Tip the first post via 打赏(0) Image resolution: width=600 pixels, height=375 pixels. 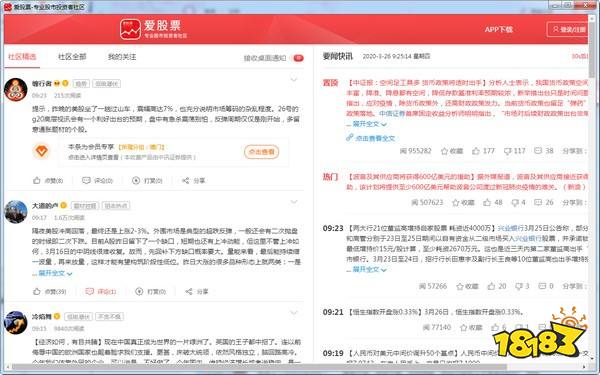pos(147,181)
